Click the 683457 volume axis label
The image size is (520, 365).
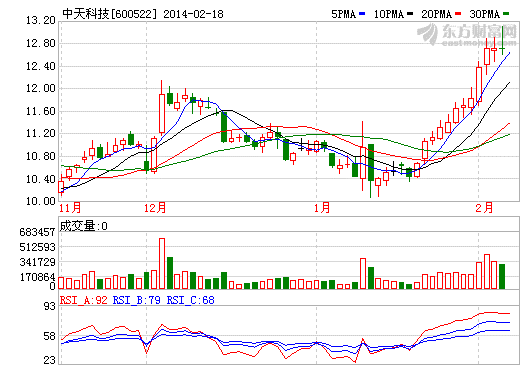[37, 232]
